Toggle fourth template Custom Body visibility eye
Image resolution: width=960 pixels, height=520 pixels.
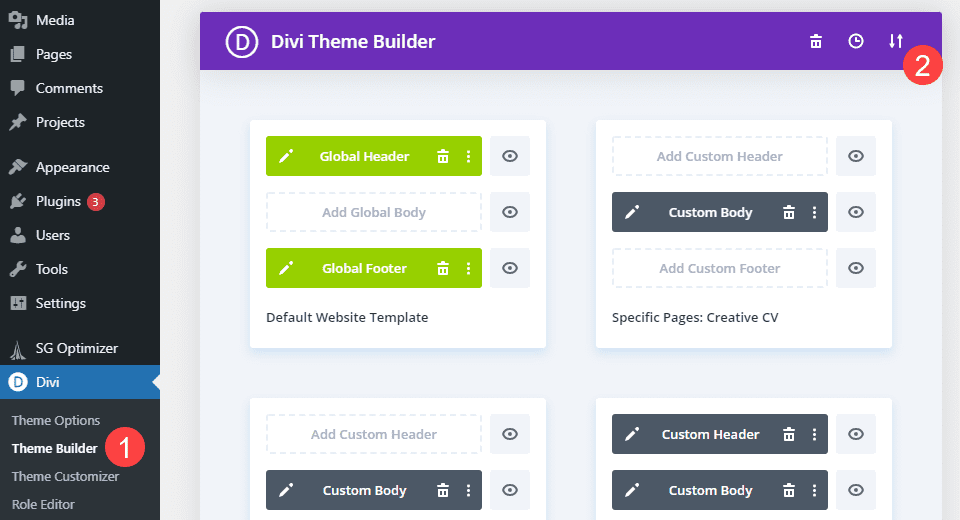[x=856, y=490]
